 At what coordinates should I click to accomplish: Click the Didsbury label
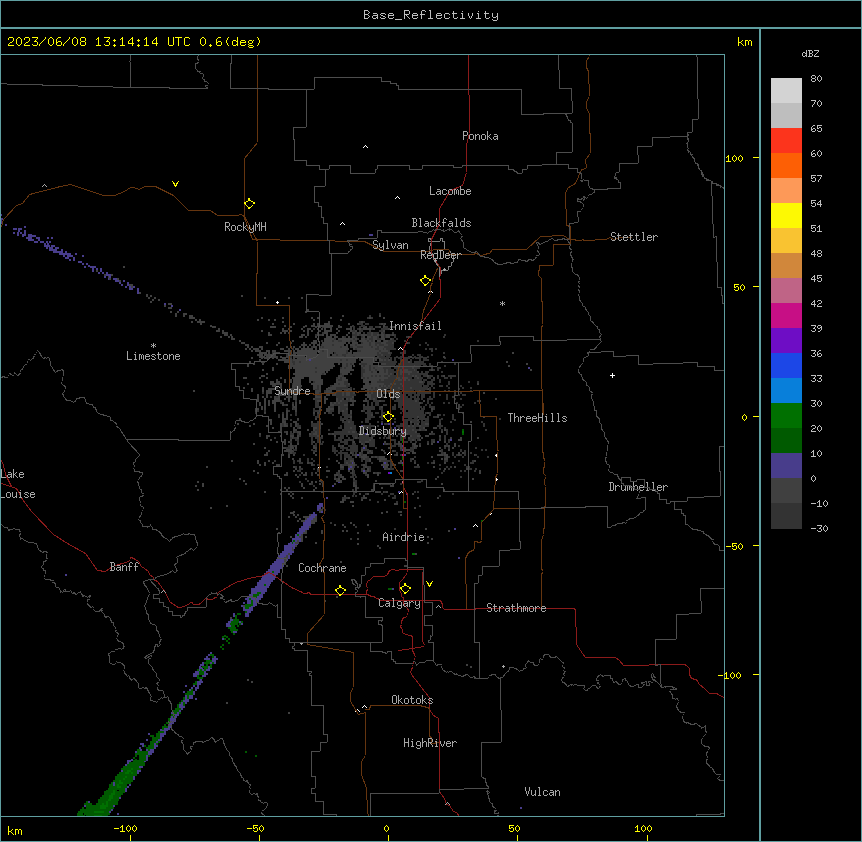(x=383, y=431)
